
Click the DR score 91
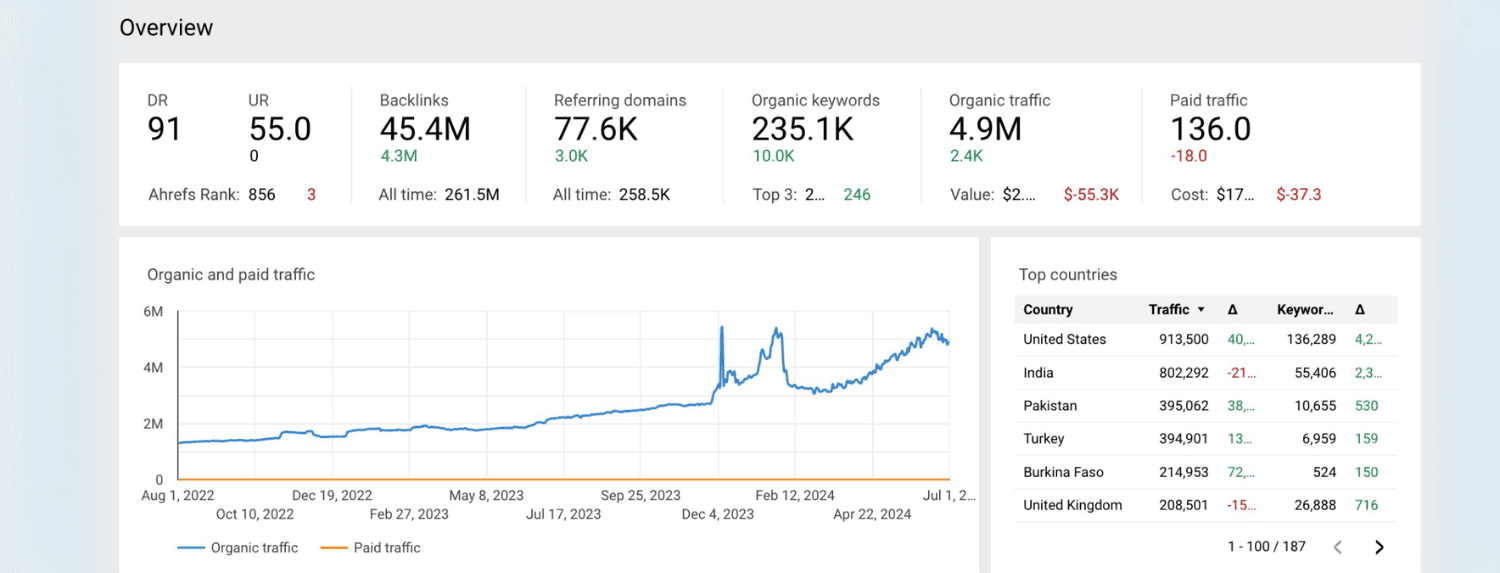[x=164, y=129]
